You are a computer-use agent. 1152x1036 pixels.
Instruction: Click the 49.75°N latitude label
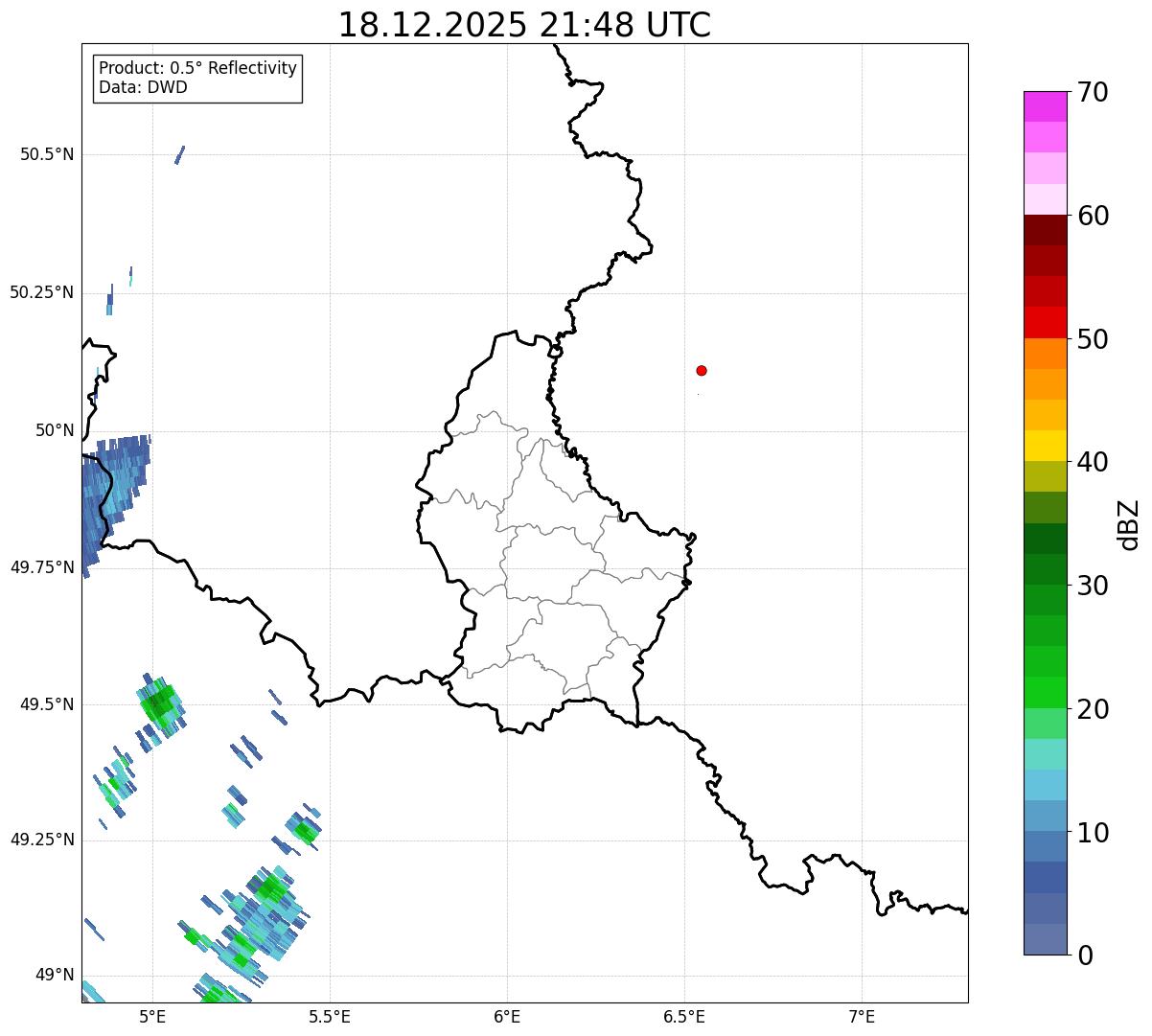41,567
